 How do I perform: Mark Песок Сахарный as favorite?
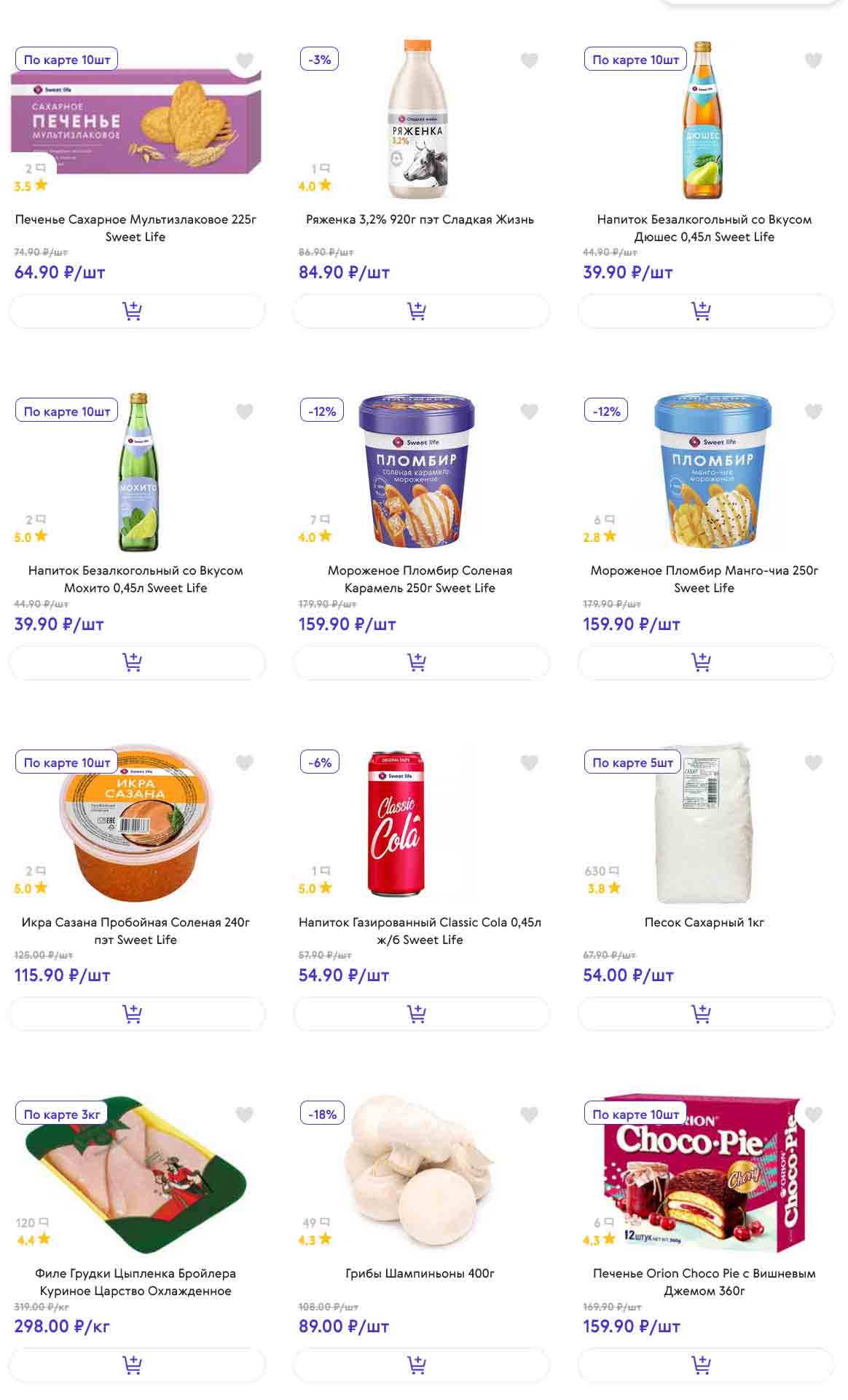pyautogui.click(x=814, y=763)
